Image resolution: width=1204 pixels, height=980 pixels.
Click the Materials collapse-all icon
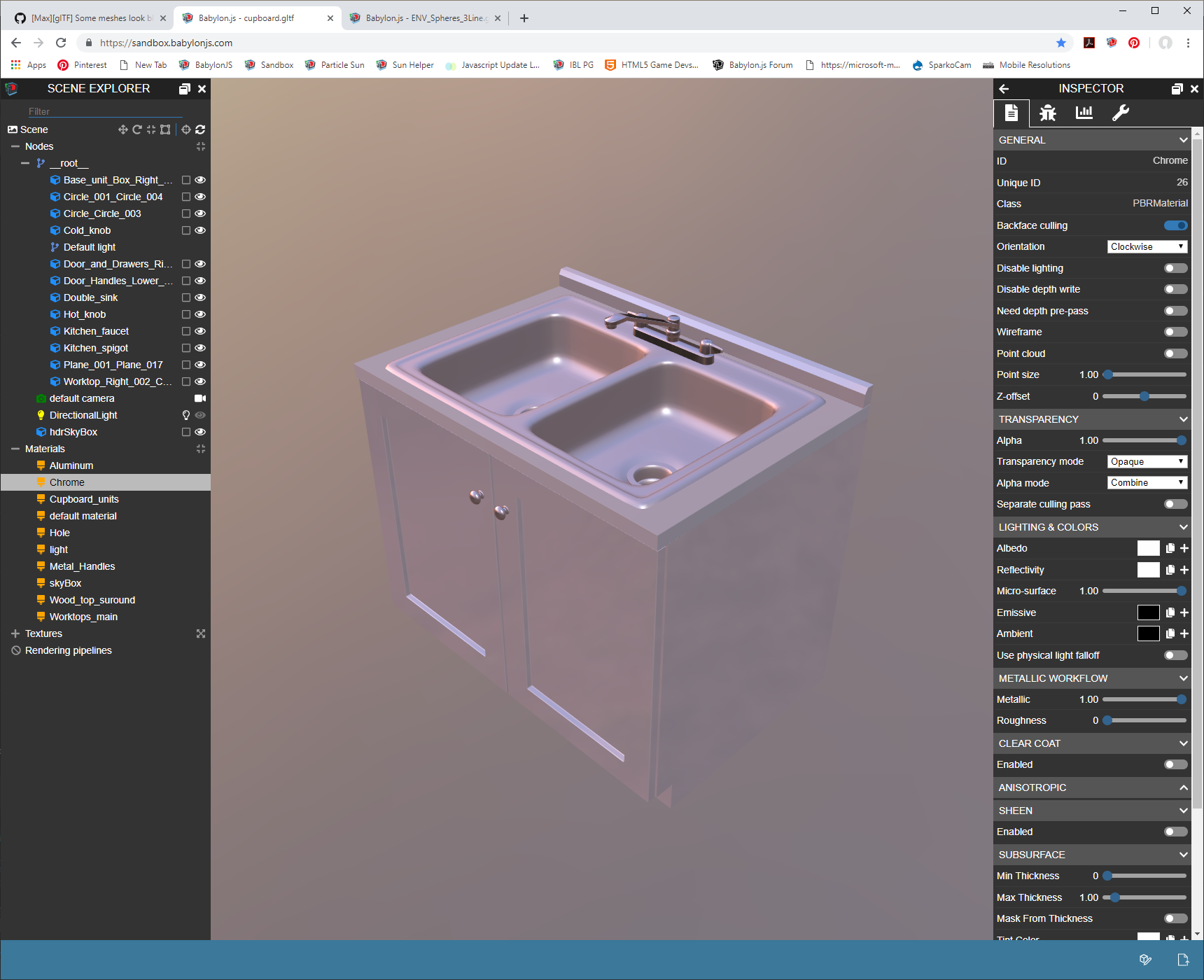point(201,449)
